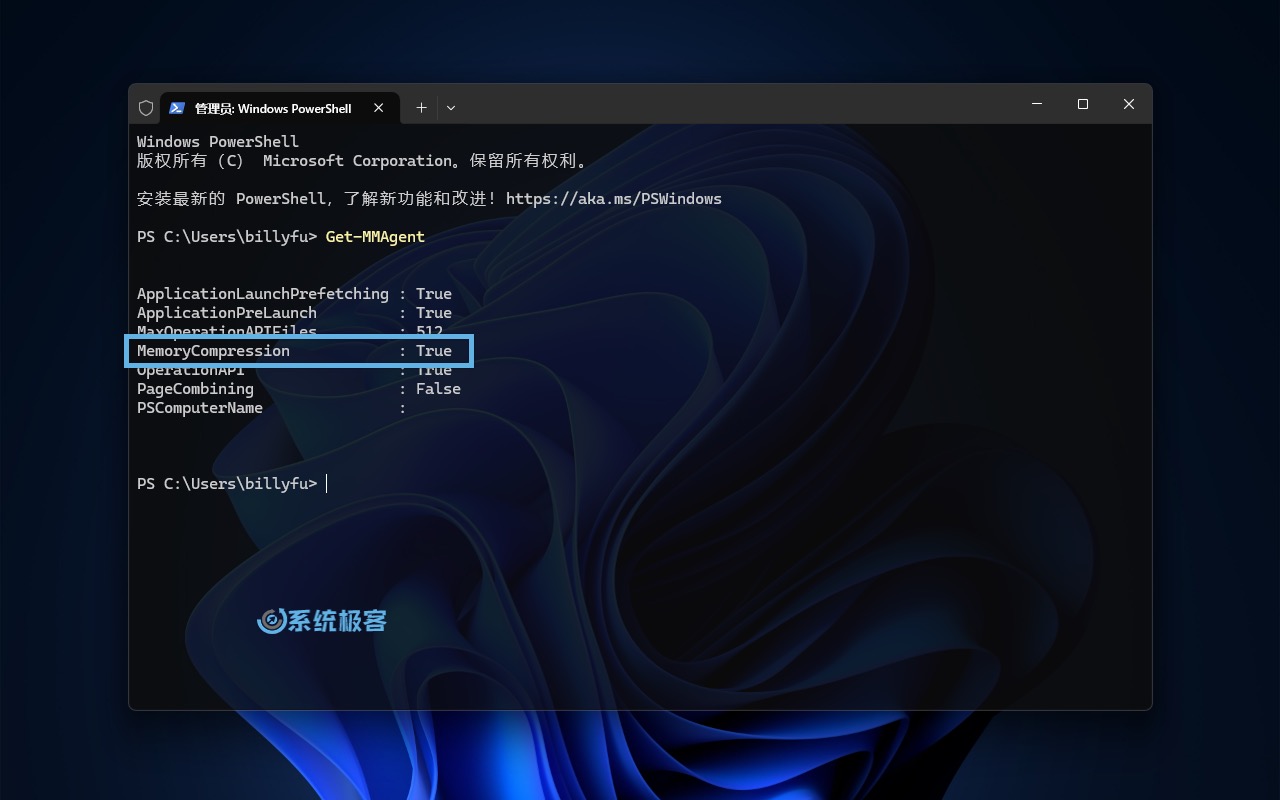
Task: Click the False value of PageCombining
Action: pyautogui.click(x=438, y=389)
